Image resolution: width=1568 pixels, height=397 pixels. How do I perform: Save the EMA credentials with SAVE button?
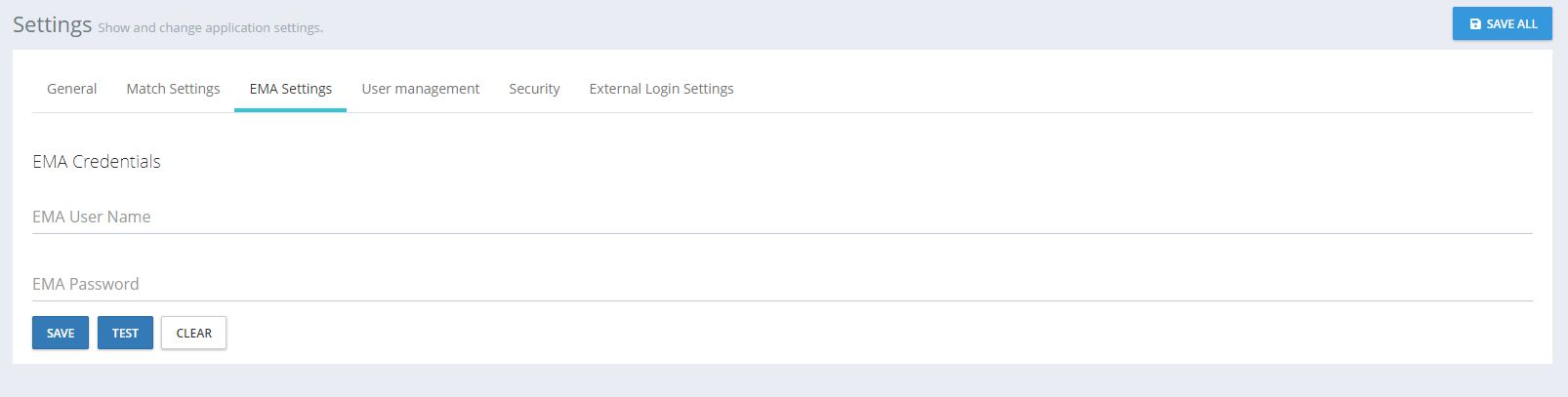tap(61, 333)
